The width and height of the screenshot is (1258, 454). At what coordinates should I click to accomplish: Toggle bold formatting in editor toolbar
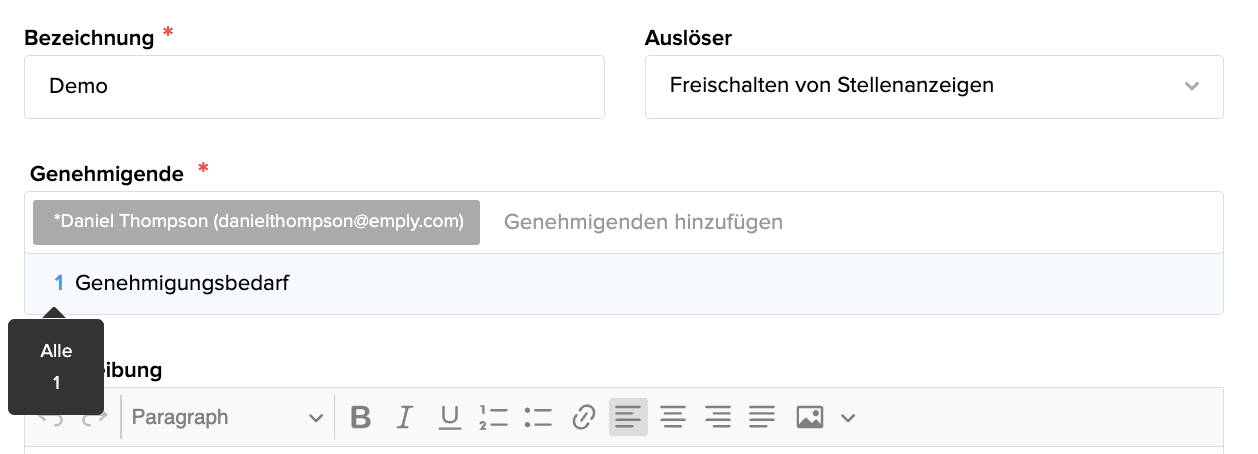tap(361, 417)
